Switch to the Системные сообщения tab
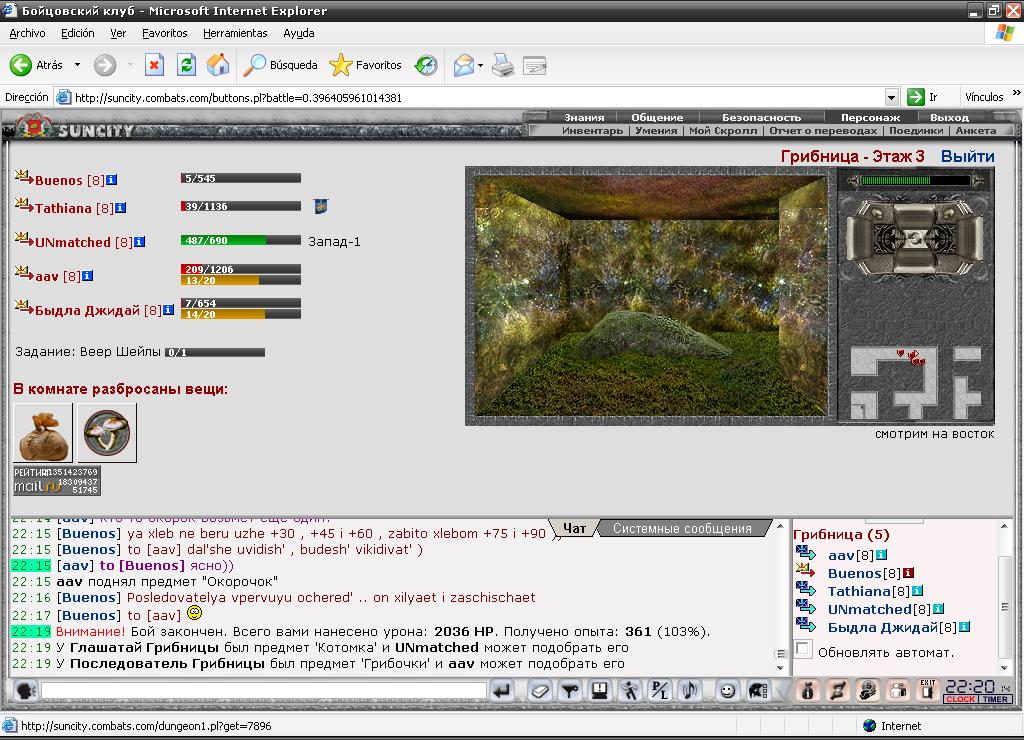Viewport: 1024px width, 740px height. tap(682, 528)
